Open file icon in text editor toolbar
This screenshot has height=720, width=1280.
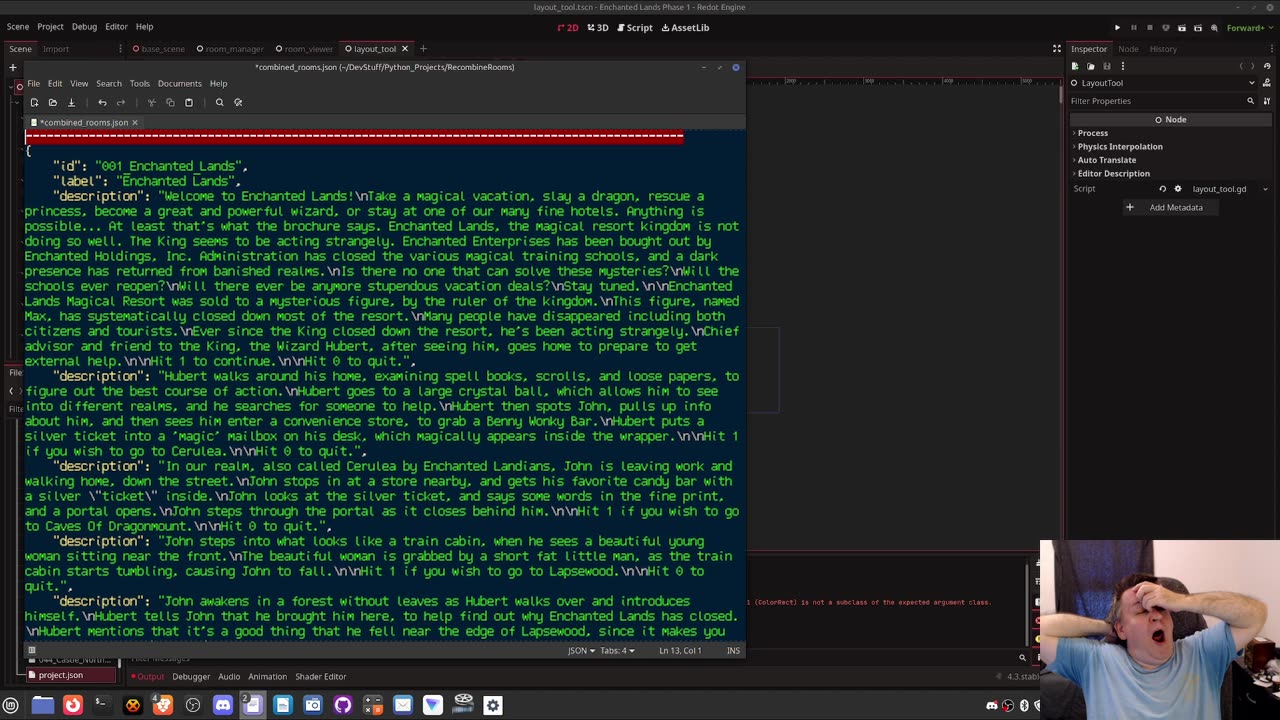tap(52, 102)
